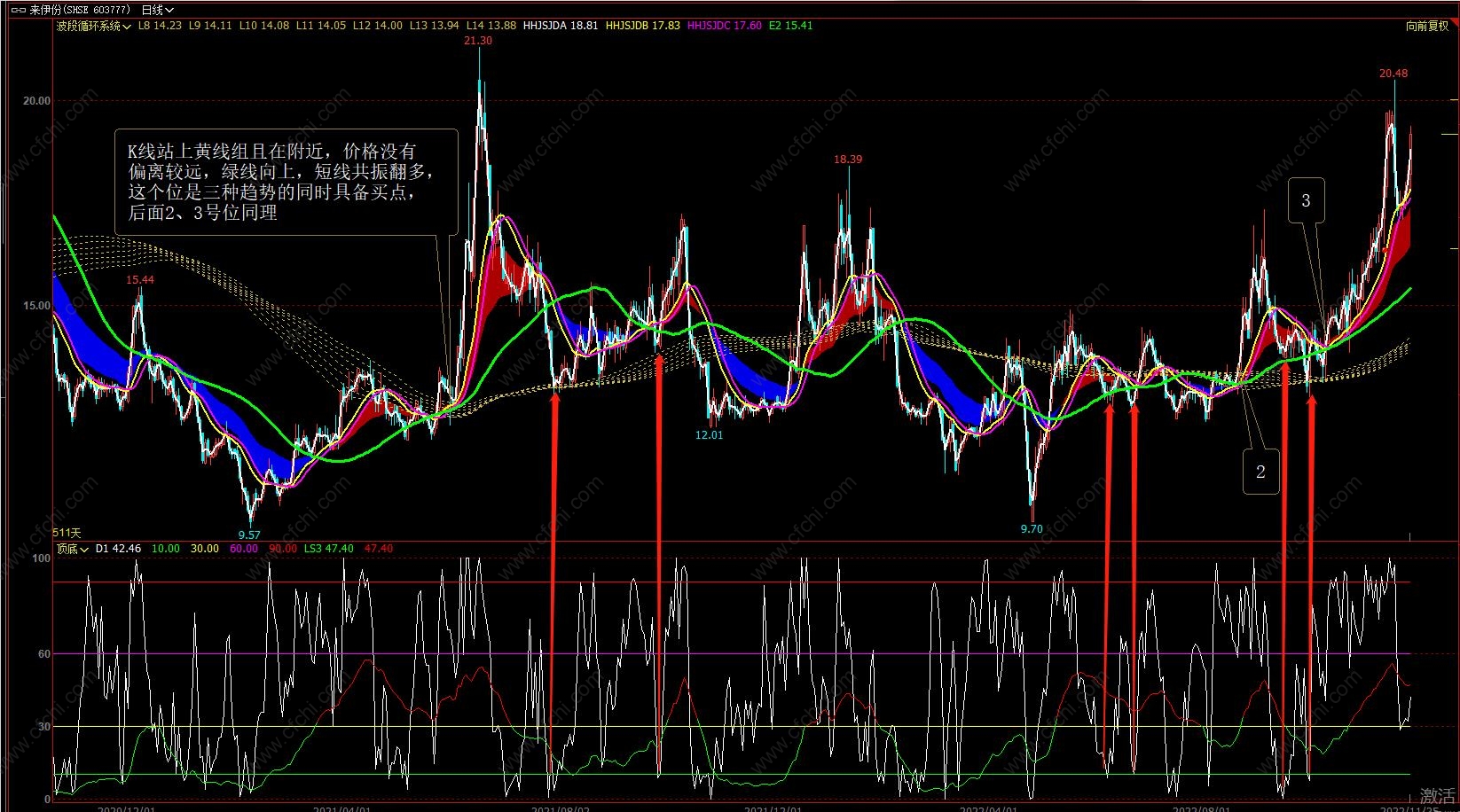Click the magenta HHJSJDC 17.60 label
Screen dimensions: 1460x812
click(725, 26)
